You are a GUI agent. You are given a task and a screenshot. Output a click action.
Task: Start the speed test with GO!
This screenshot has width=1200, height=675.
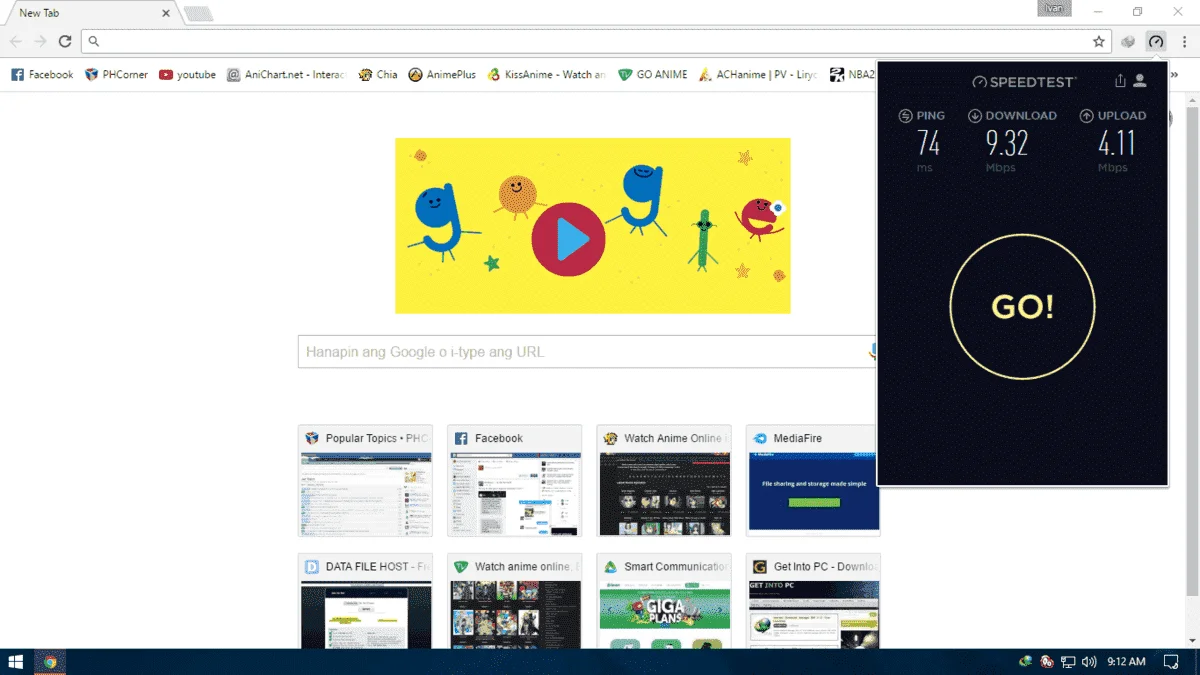pyautogui.click(x=1022, y=306)
